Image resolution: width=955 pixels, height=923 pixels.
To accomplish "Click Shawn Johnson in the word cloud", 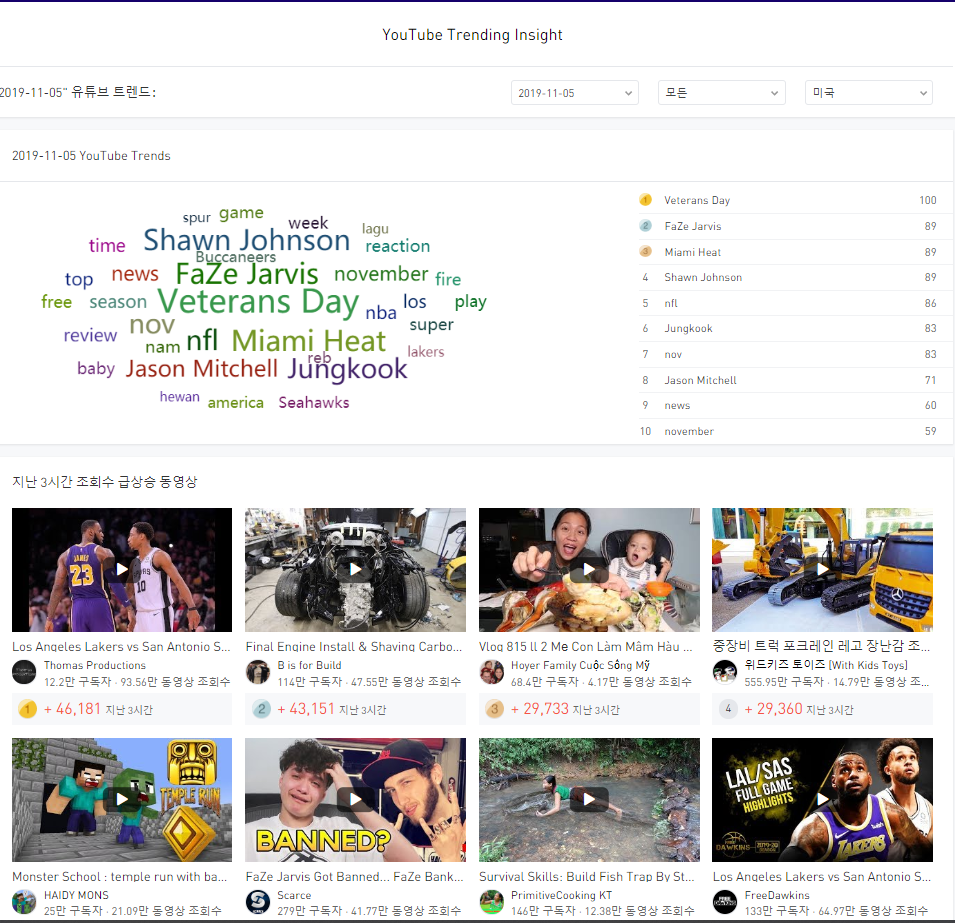I will click(x=247, y=239).
